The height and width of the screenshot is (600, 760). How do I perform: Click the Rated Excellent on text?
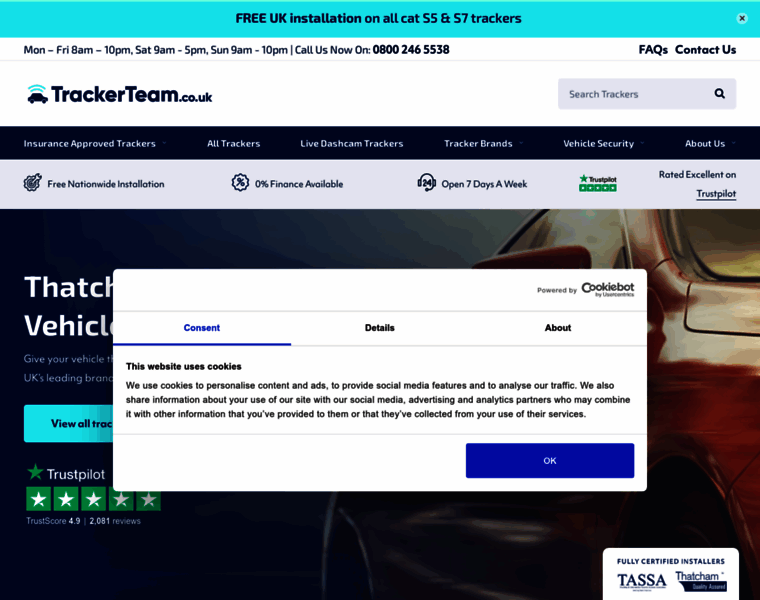point(697,174)
